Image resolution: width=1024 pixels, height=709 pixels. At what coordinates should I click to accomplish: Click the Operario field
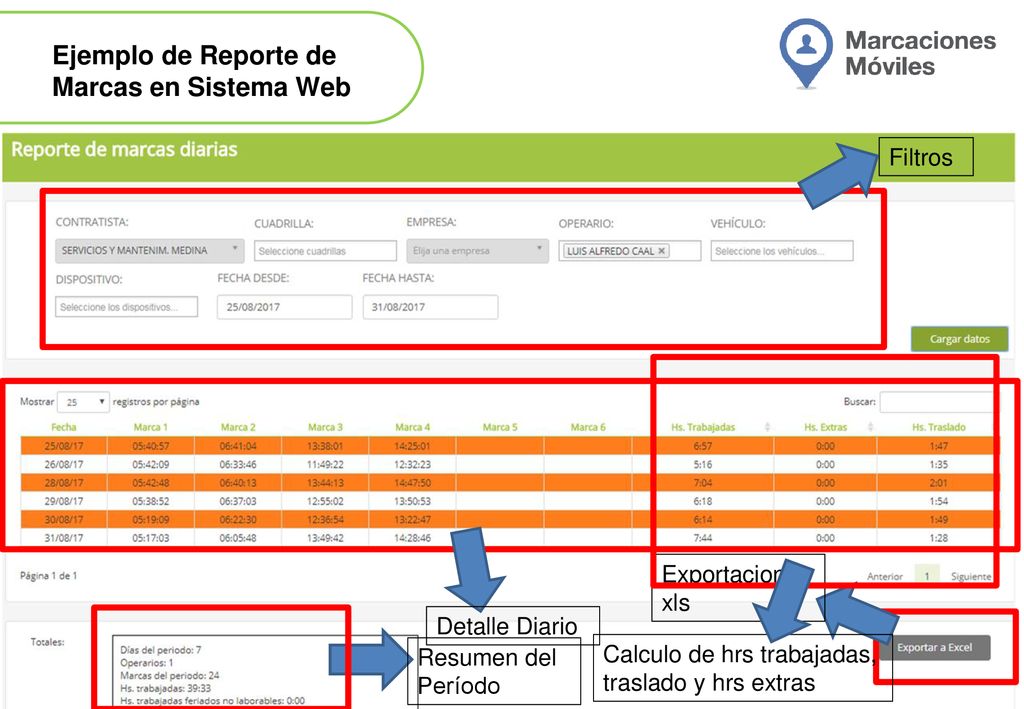pyautogui.click(x=630, y=251)
